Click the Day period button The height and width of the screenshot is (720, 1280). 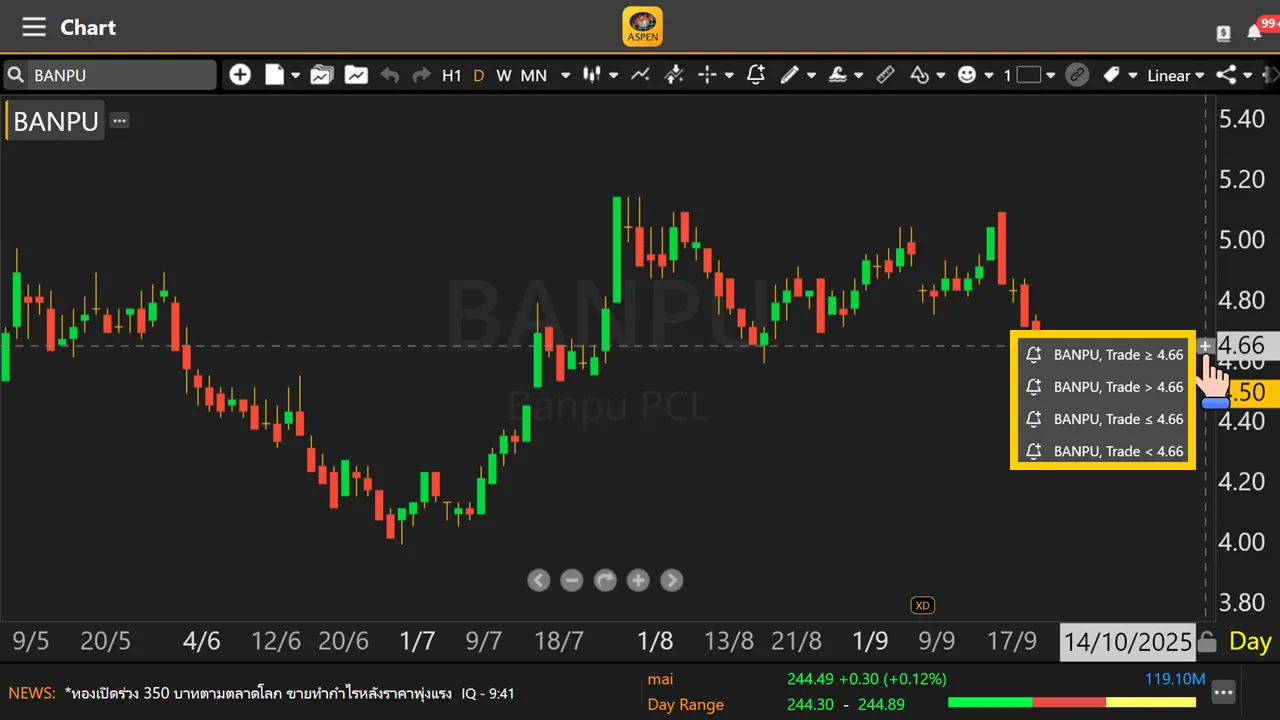click(1250, 642)
